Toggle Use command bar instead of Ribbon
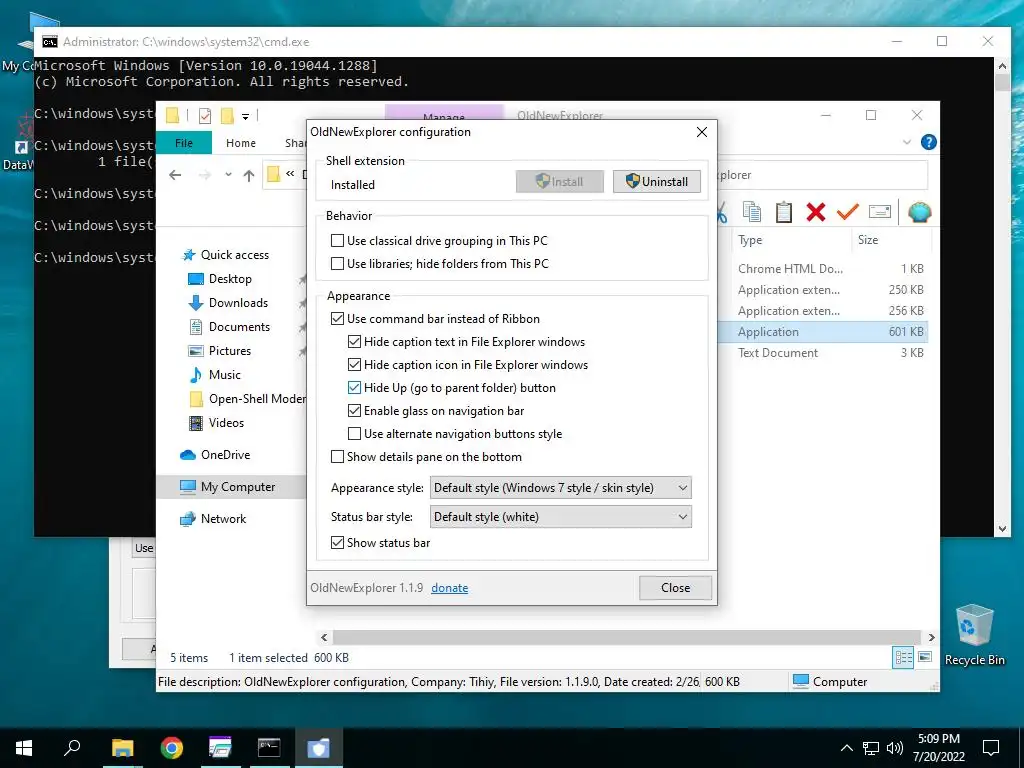Viewport: 1024px width, 768px height. coord(337,319)
